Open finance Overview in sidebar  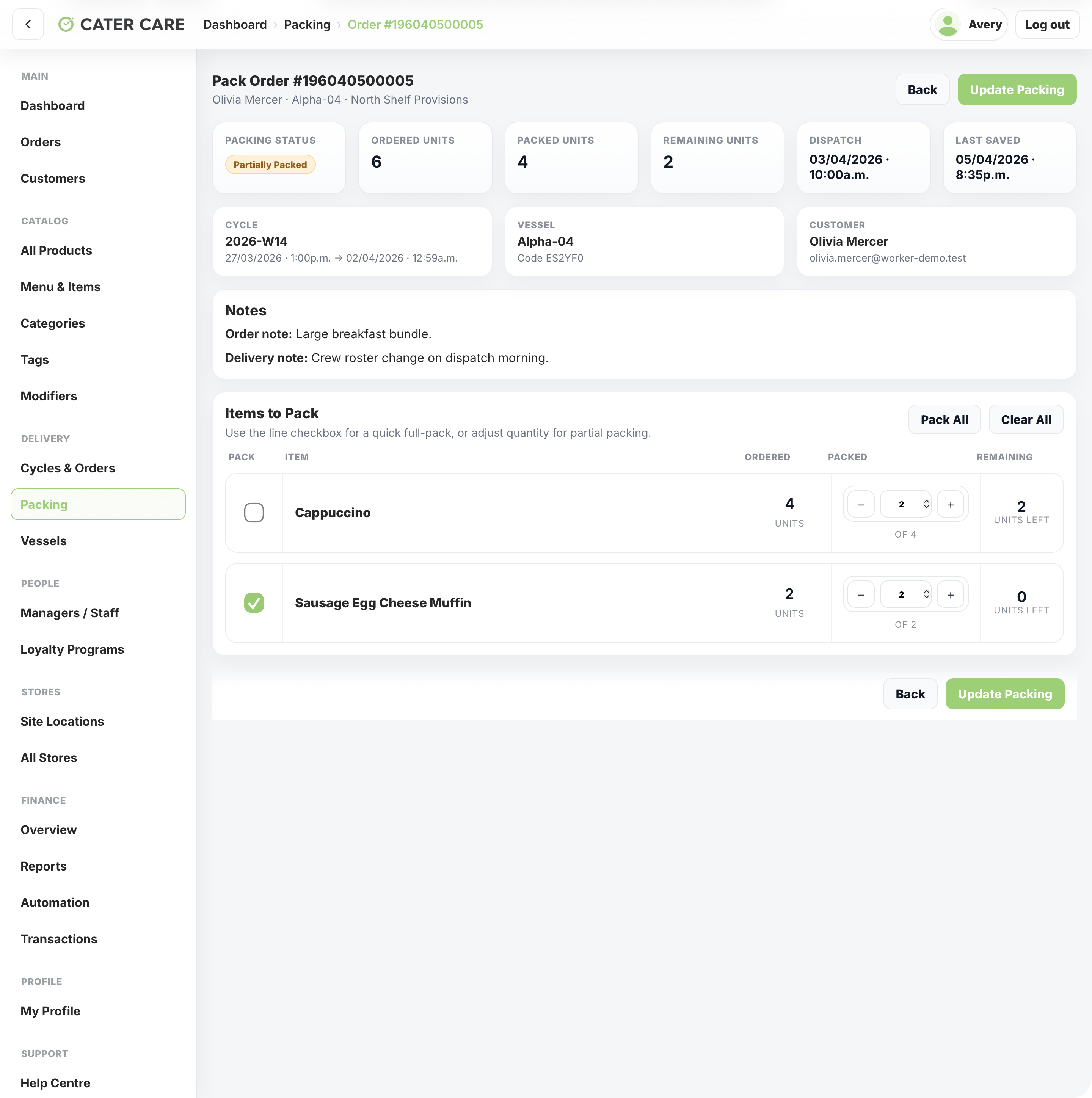coord(48,830)
